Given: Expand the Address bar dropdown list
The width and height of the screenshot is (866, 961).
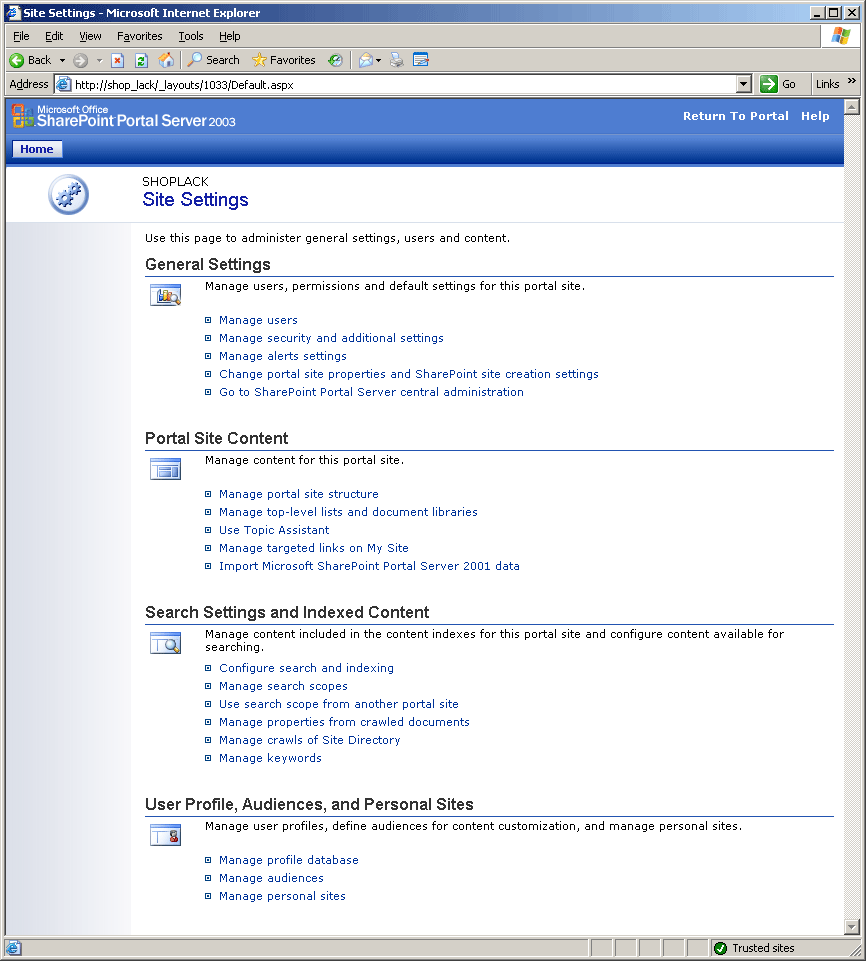Looking at the screenshot, I should (743, 85).
